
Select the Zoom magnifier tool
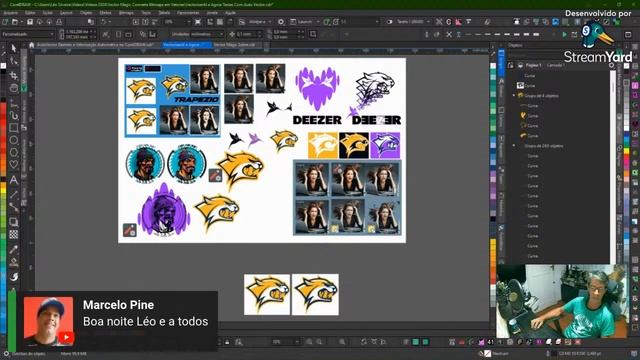[13, 88]
